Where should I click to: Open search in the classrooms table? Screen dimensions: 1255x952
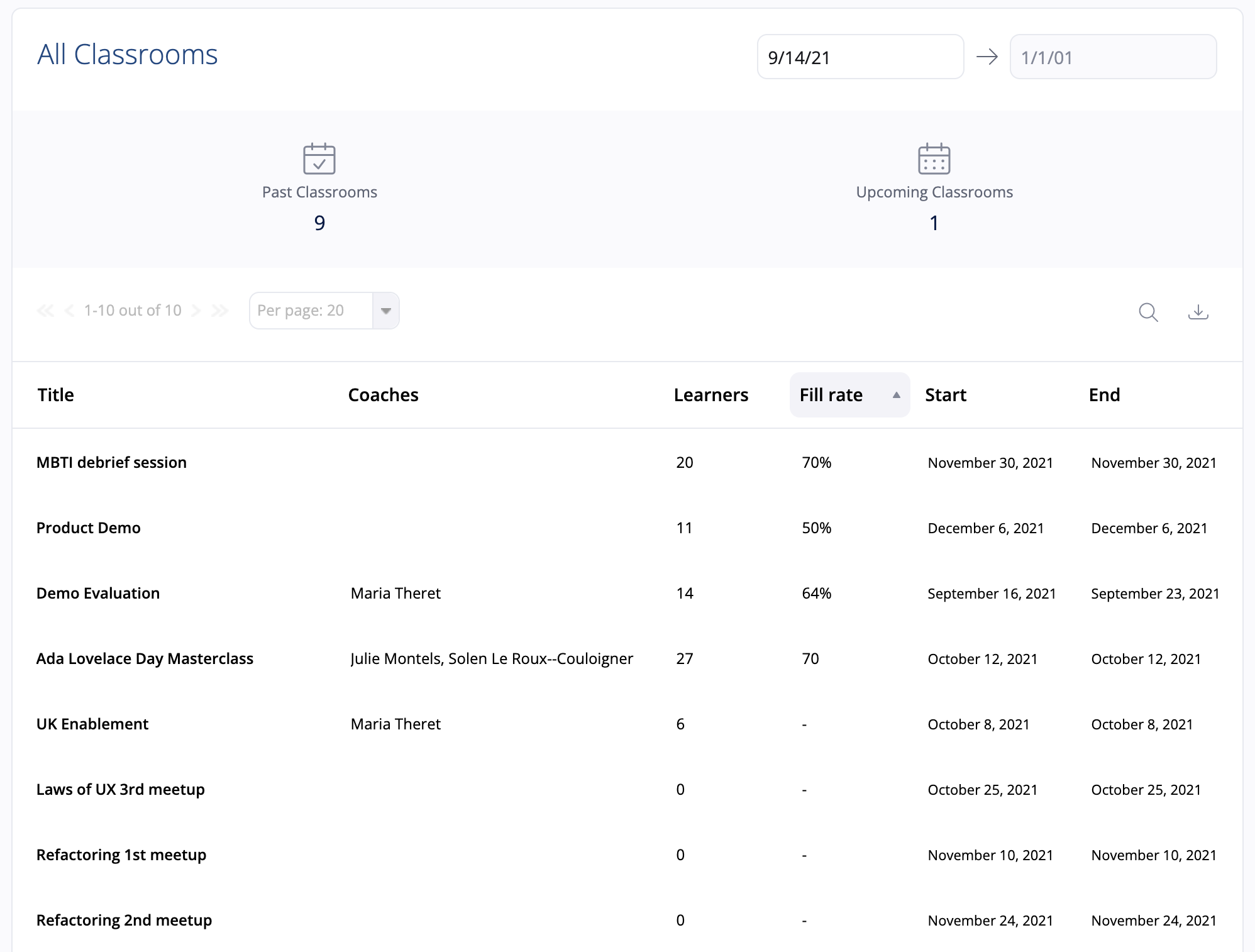pyautogui.click(x=1148, y=312)
